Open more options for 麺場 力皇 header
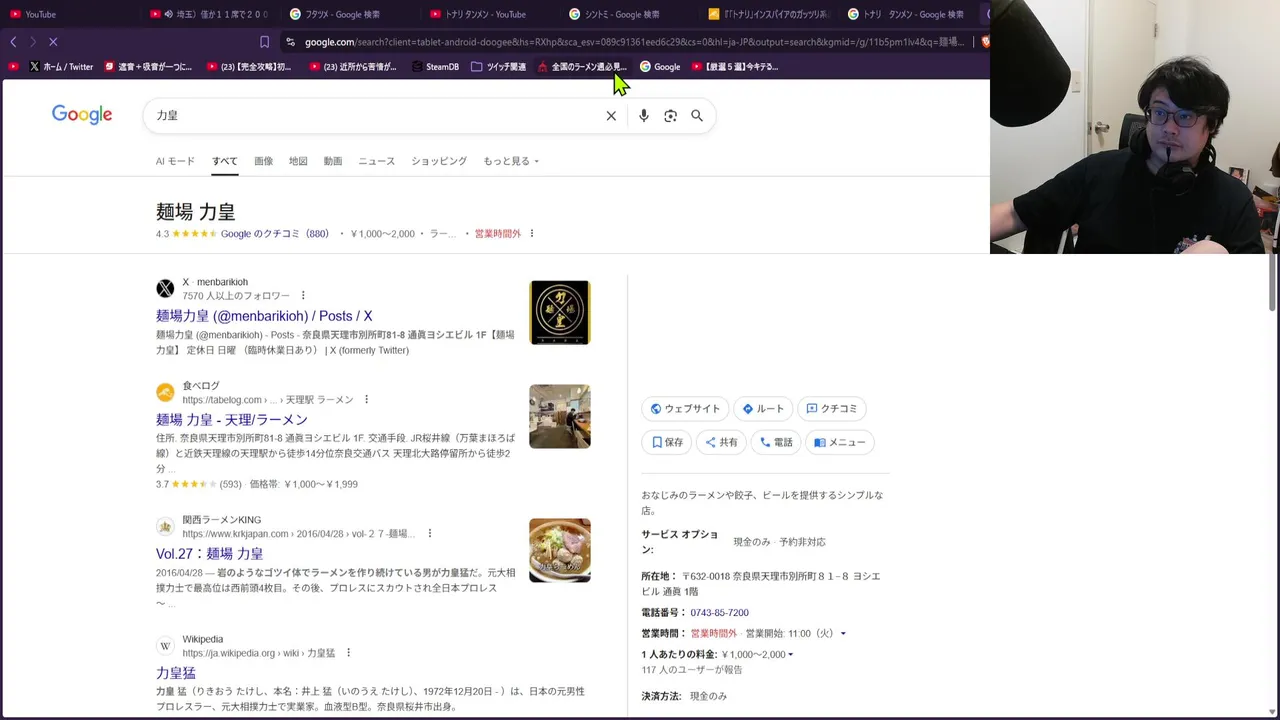This screenshot has height=720, width=1280. tap(532, 234)
